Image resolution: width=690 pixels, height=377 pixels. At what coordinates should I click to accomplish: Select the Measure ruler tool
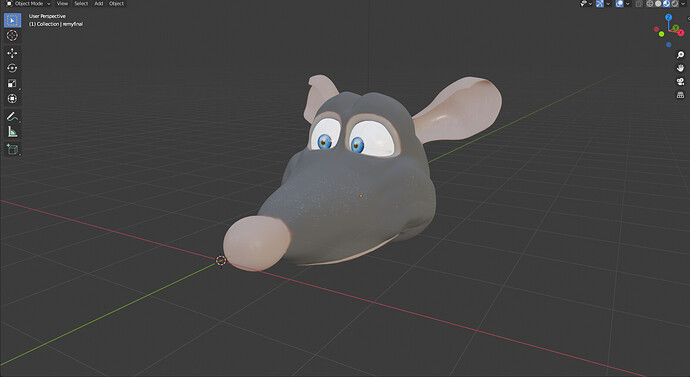(12, 132)
